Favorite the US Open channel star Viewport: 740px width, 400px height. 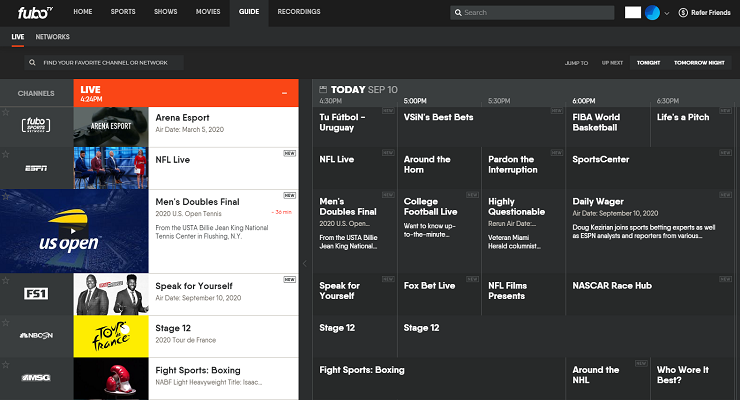pyautogui.click(x=6, y=196)
